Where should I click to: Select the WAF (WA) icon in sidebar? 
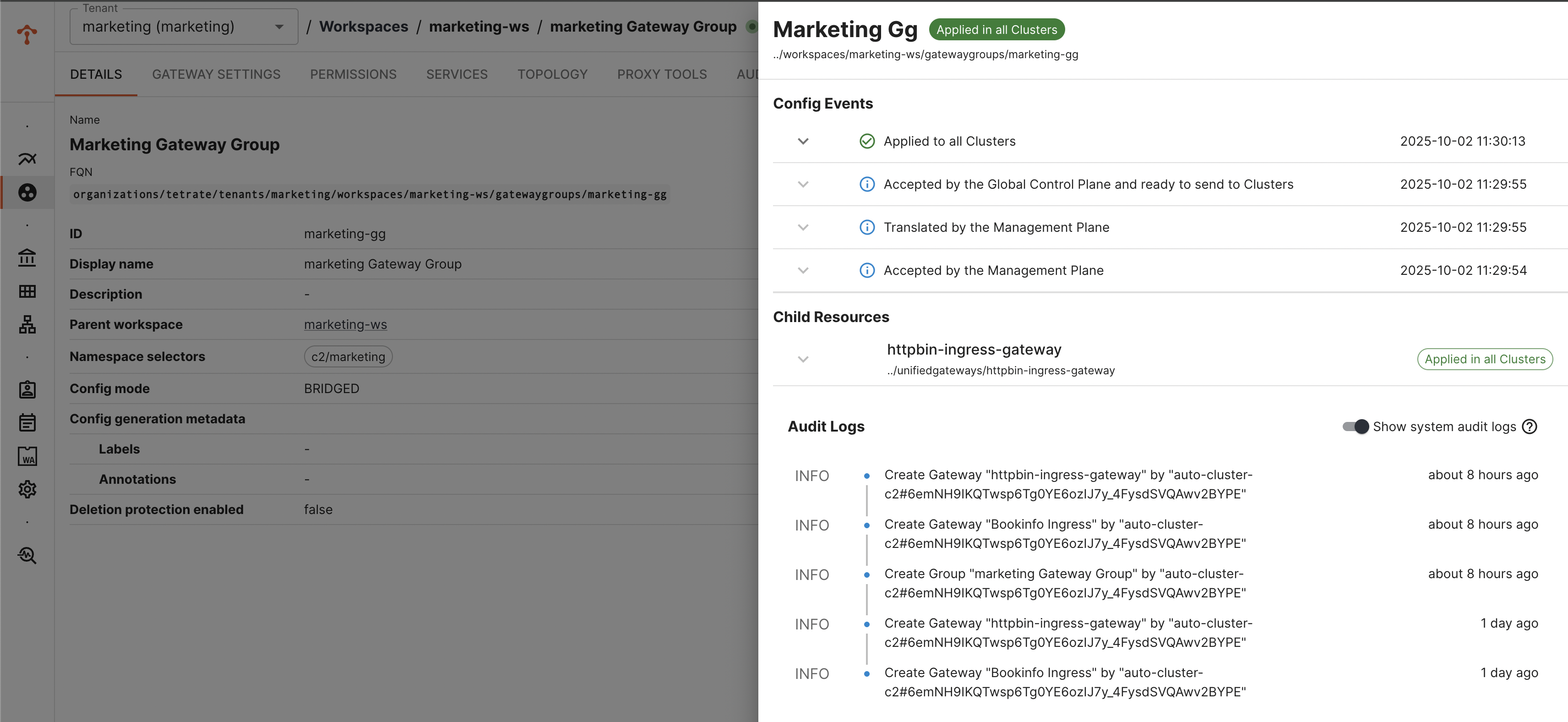click(x=27, y=456)
